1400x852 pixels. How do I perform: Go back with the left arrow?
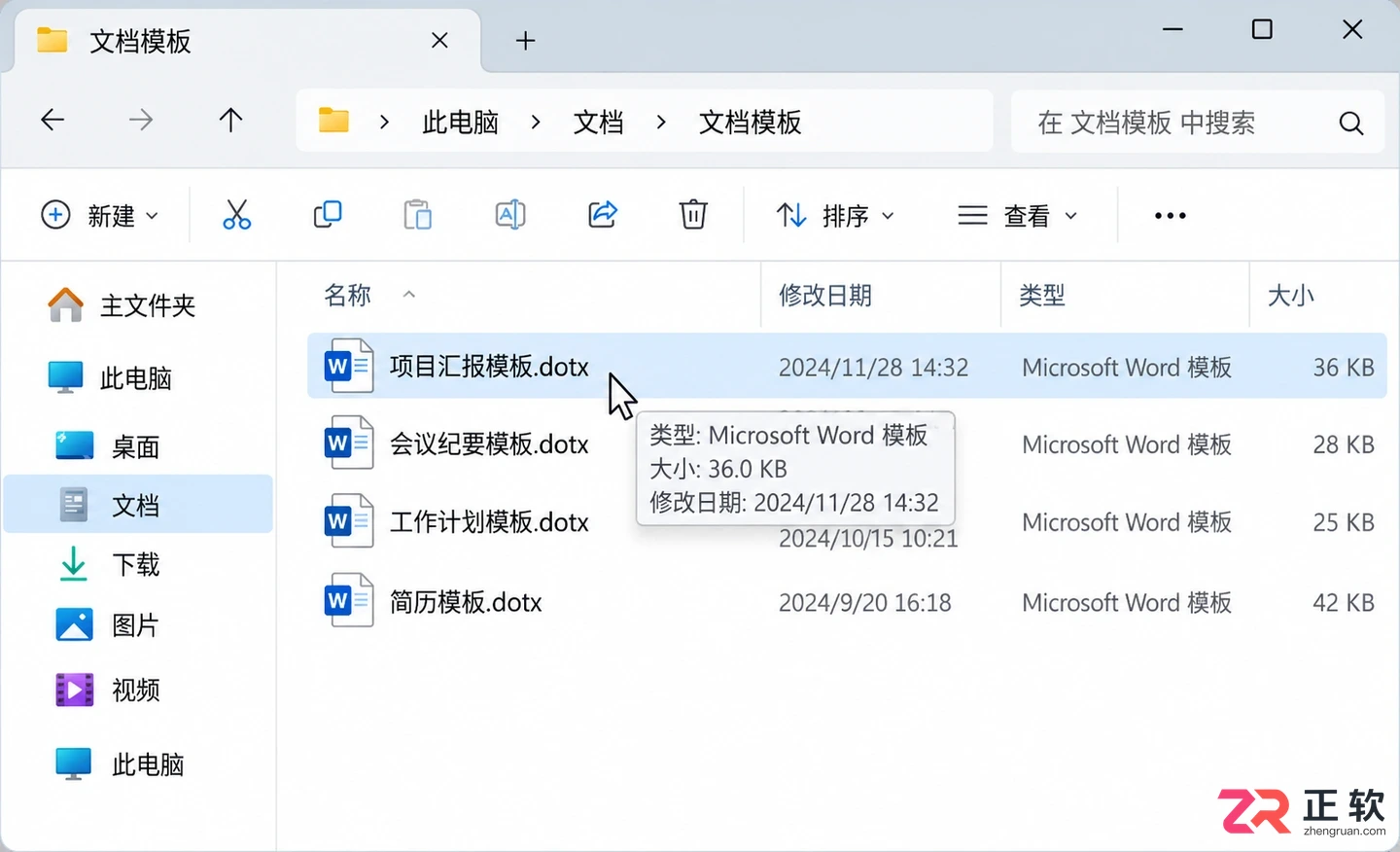pyautogui.click(x=52, y=120)
